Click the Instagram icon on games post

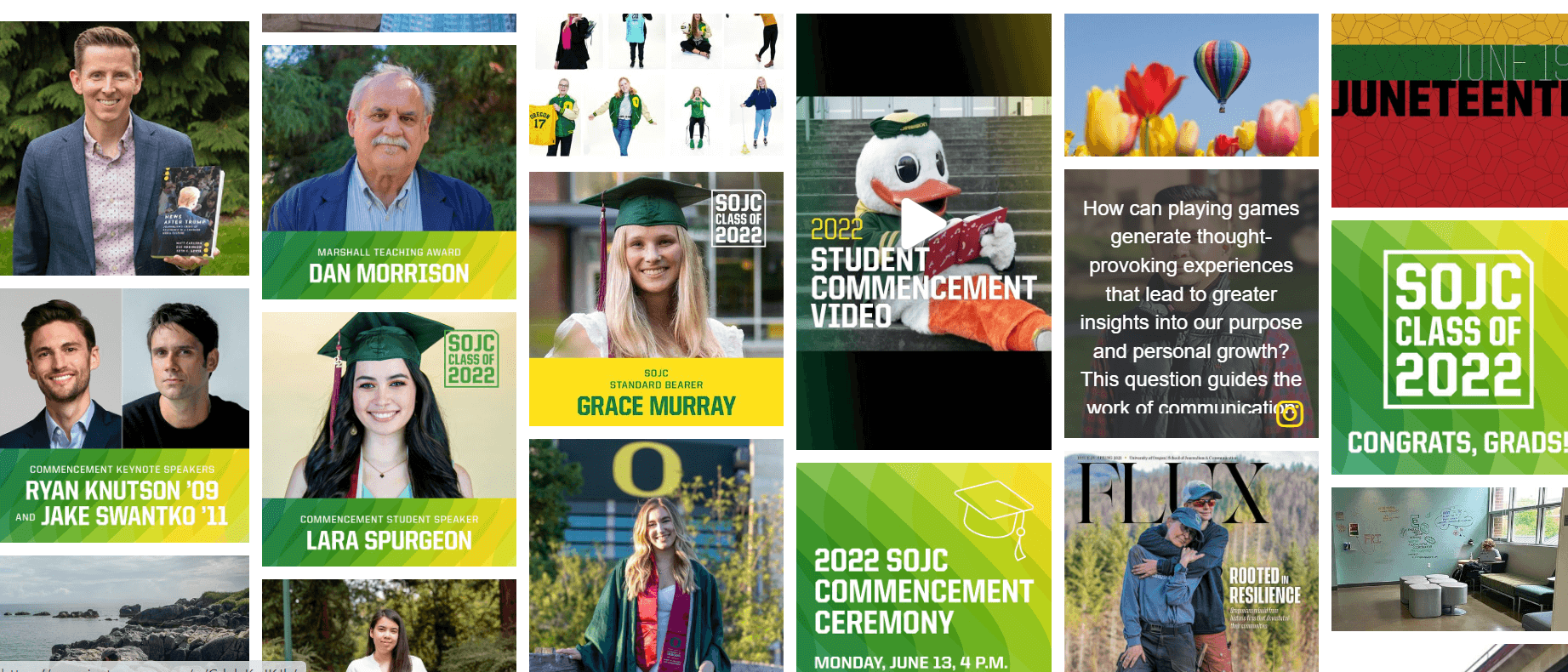click(1290, 413)
